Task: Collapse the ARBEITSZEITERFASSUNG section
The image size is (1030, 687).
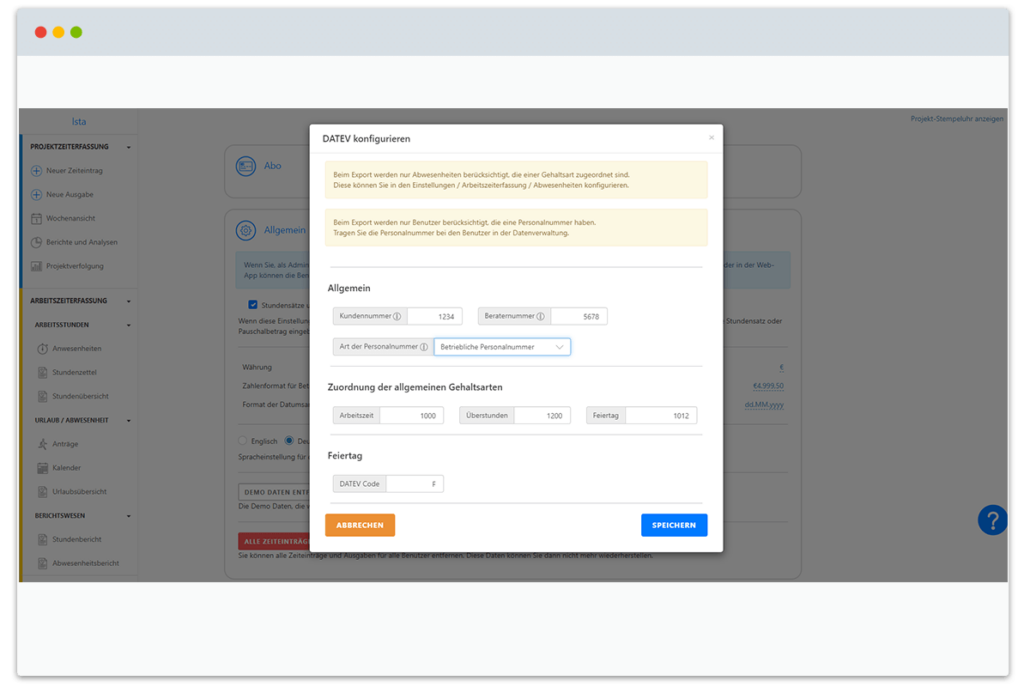Action: coord(129,301)
